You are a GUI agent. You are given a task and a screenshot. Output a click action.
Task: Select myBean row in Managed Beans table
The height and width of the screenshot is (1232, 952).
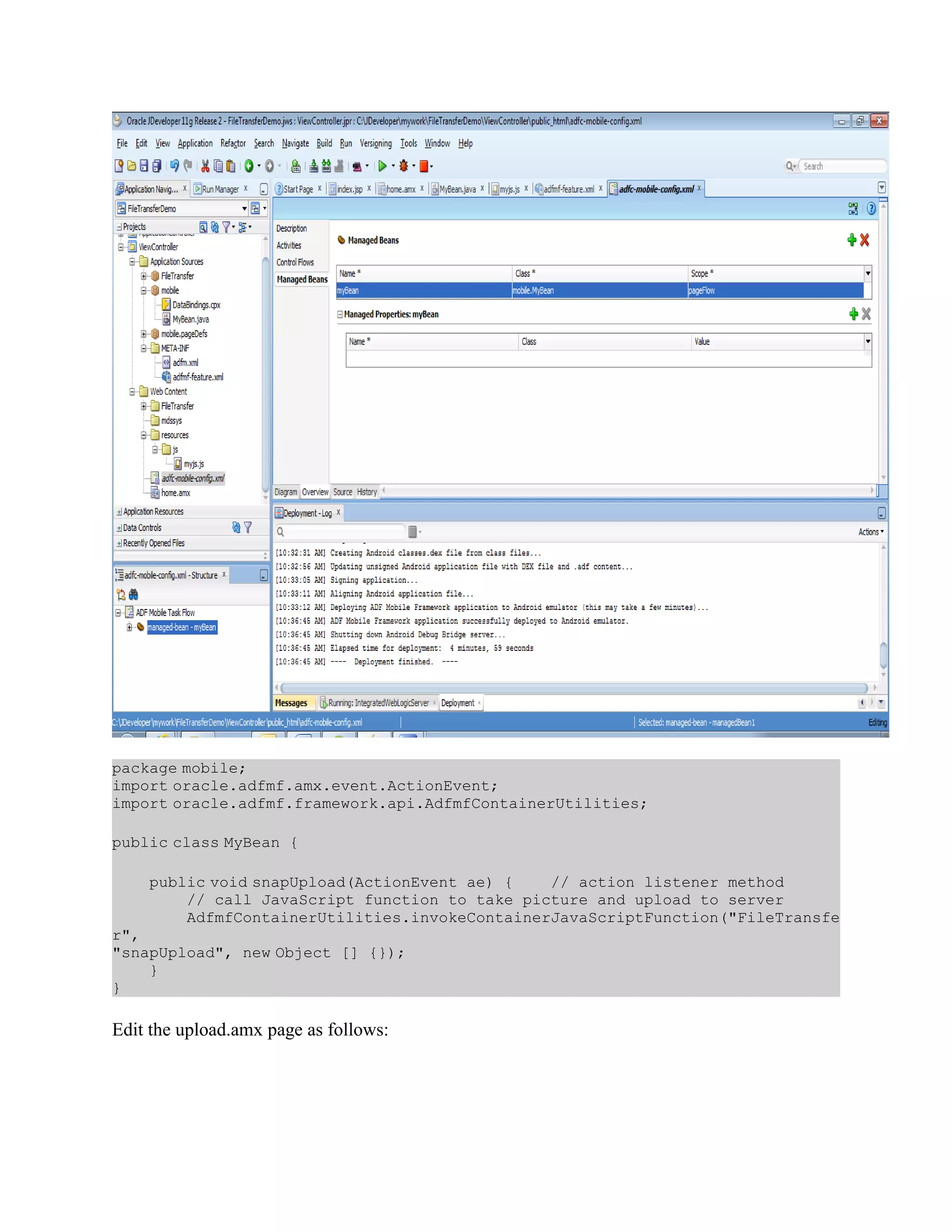point(600,291)
